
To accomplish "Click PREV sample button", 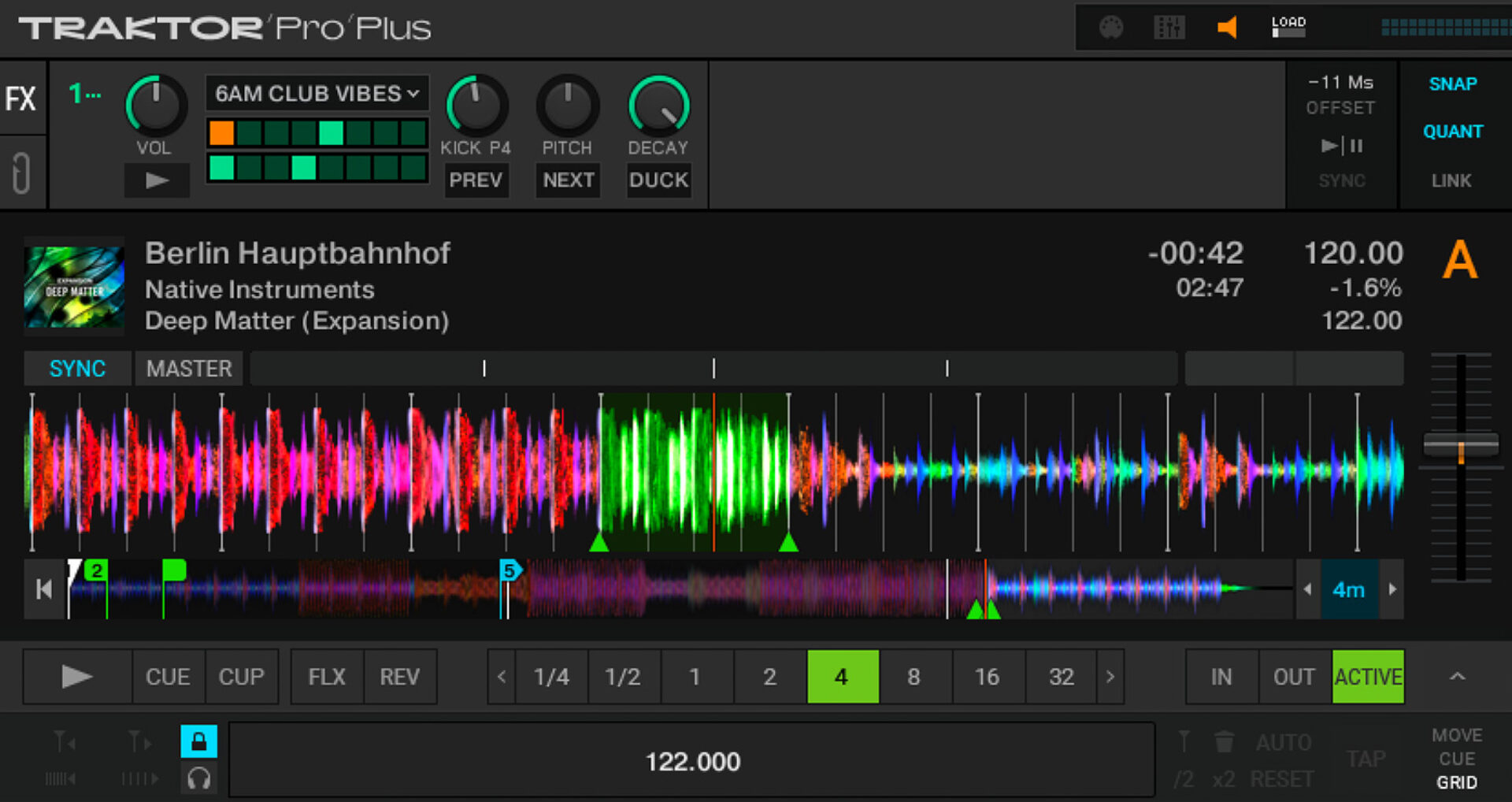I will coord(476,180).
